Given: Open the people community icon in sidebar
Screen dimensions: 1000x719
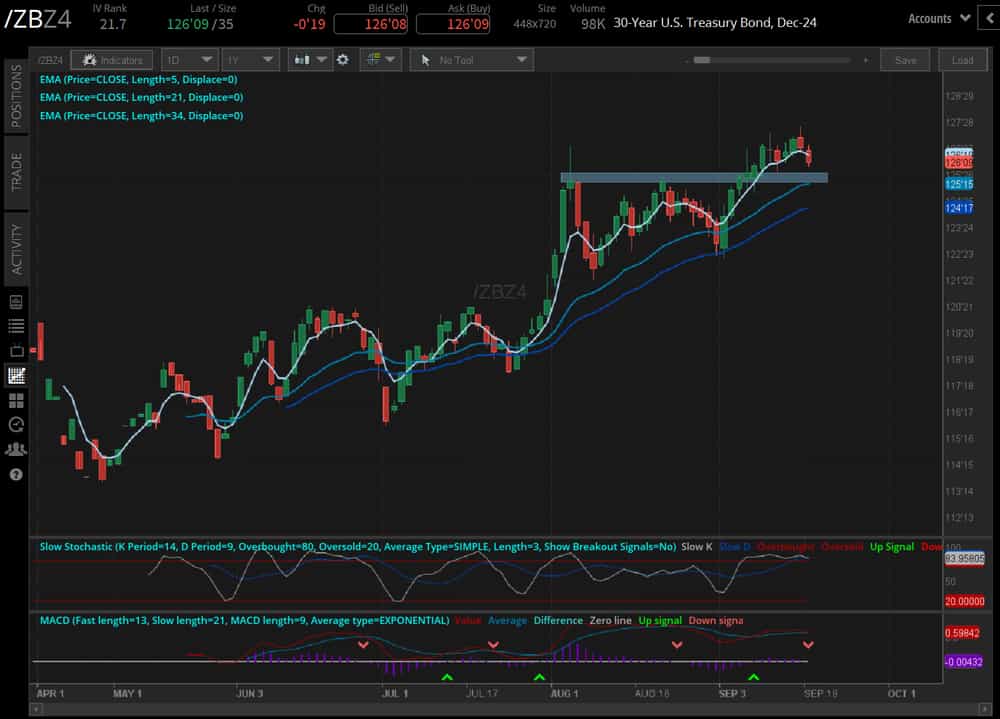Looking at the screenshot, I should click(16, 450).
